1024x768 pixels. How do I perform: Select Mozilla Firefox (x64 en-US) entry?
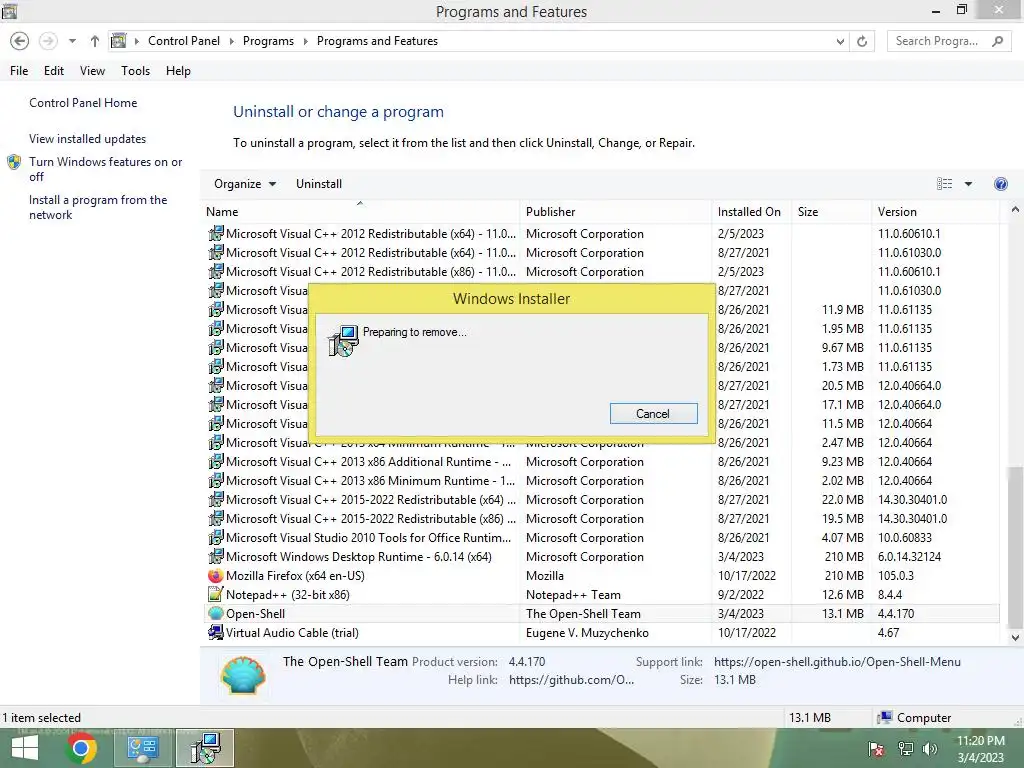(602, 576)
